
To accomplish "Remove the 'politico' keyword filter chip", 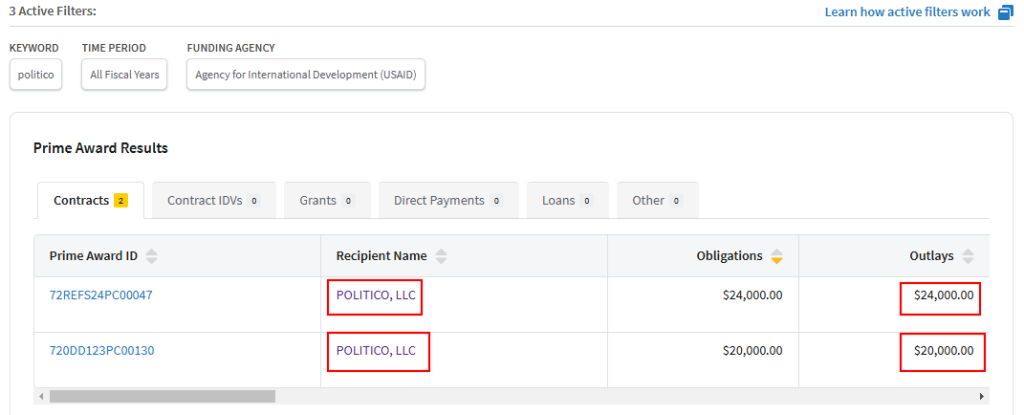I will (x=35, y=75).
